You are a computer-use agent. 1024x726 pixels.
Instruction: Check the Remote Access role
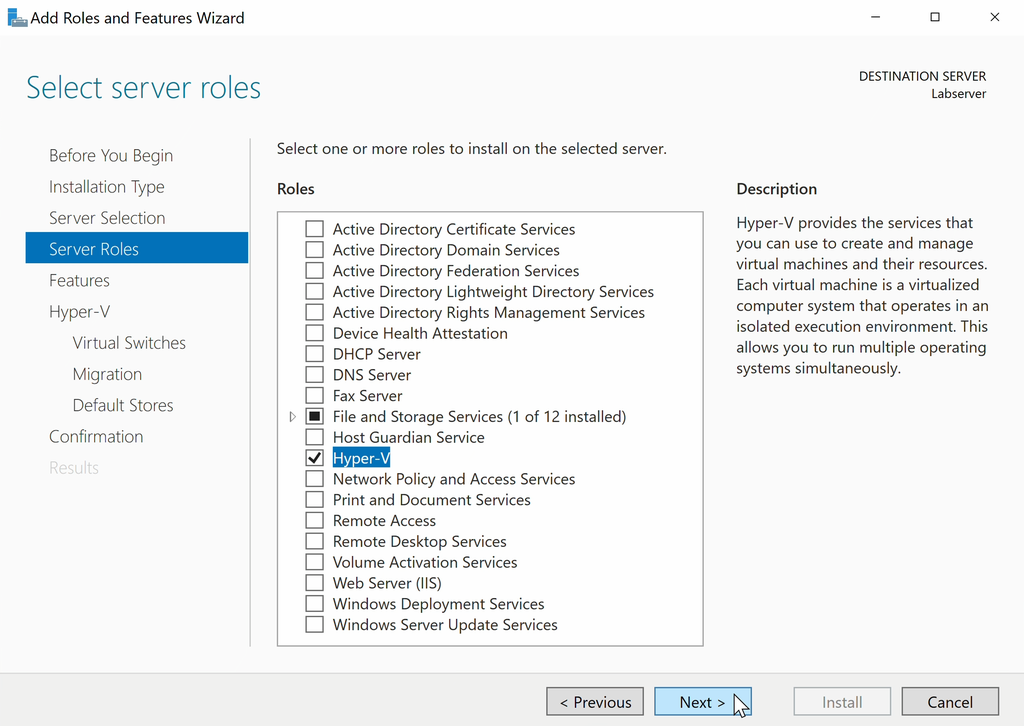pos(314,520)
